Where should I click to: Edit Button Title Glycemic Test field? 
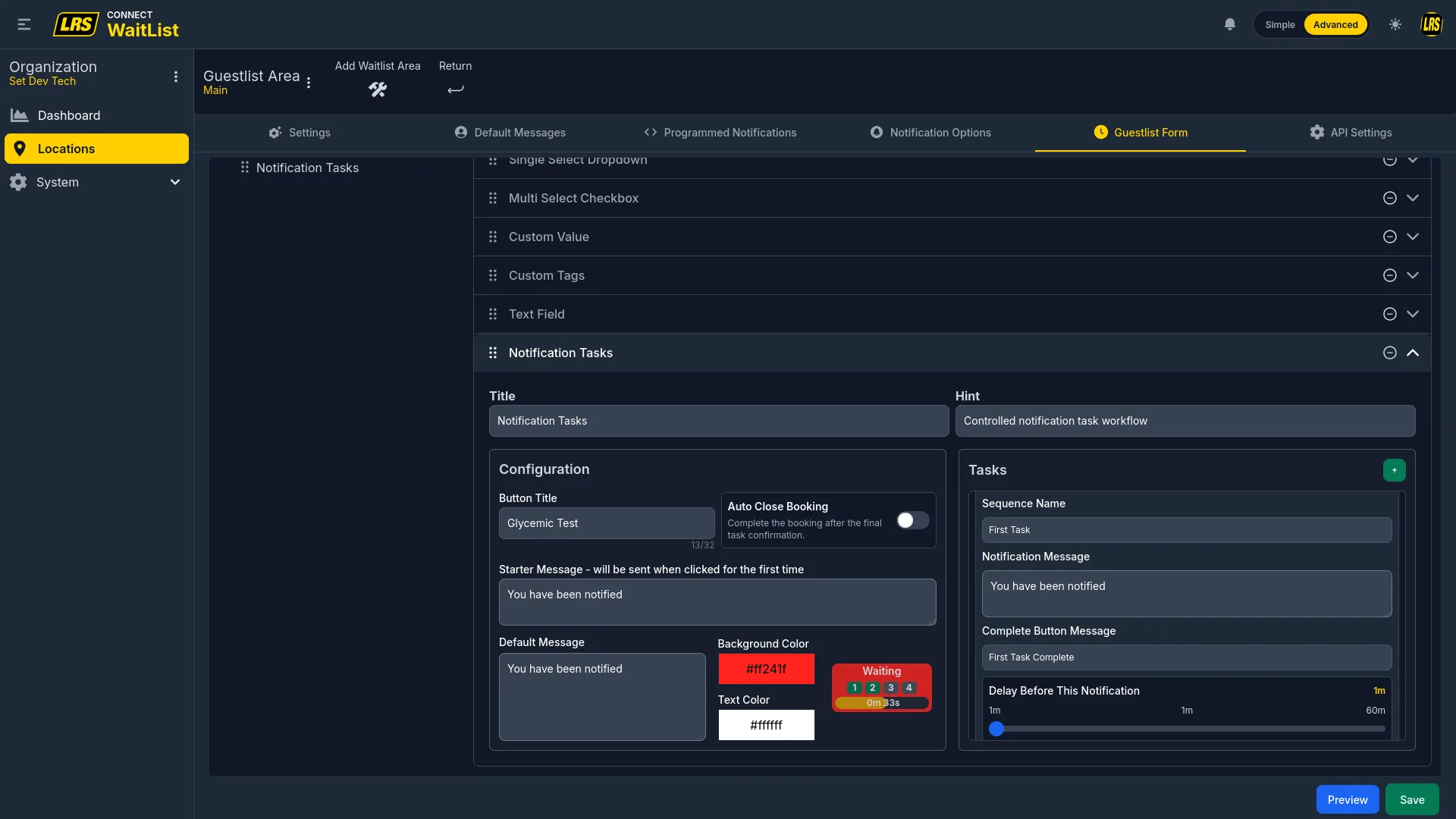tap(607, 523)
